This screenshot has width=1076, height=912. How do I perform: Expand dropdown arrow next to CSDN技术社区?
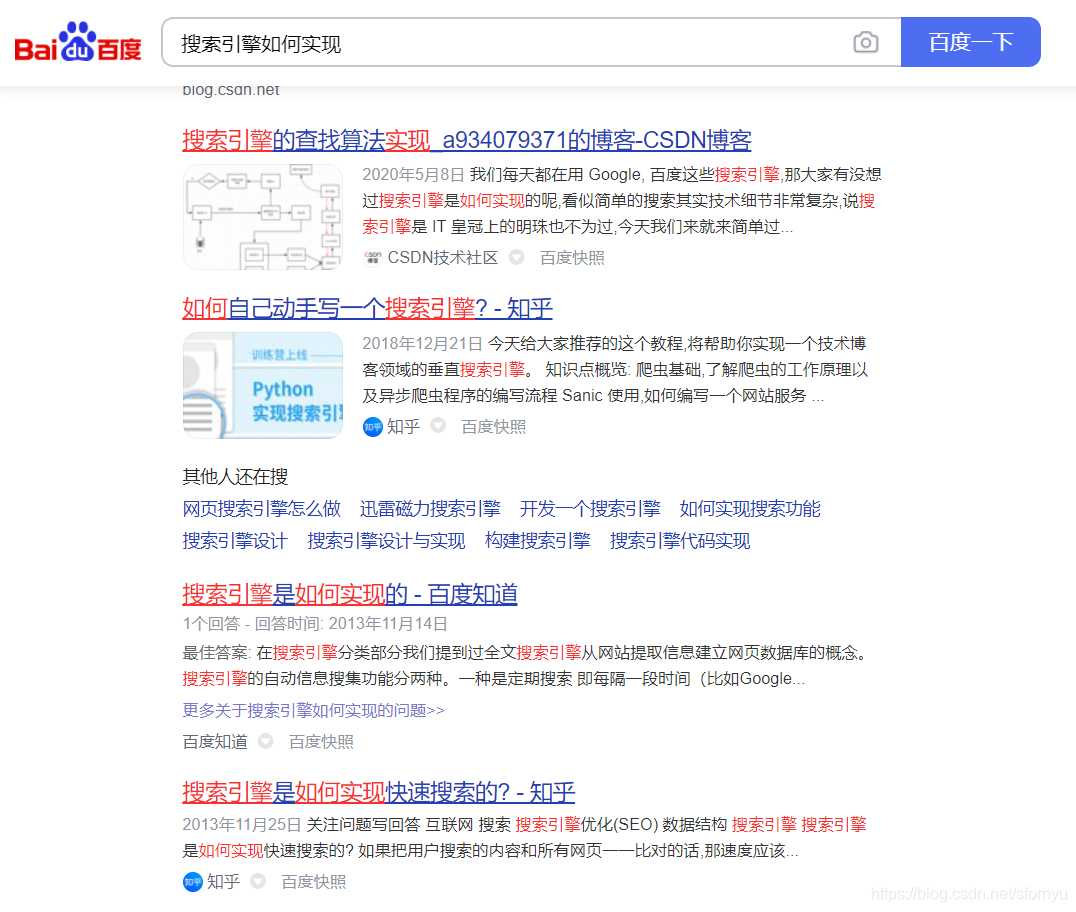tap(517, 257)
